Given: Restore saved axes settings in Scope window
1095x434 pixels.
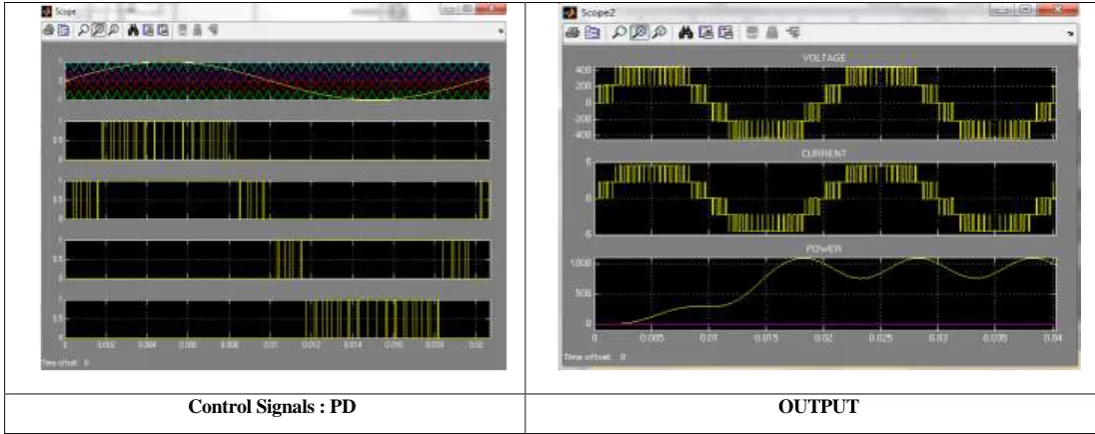Looking at the screenshot, I should tap(163, 31).
